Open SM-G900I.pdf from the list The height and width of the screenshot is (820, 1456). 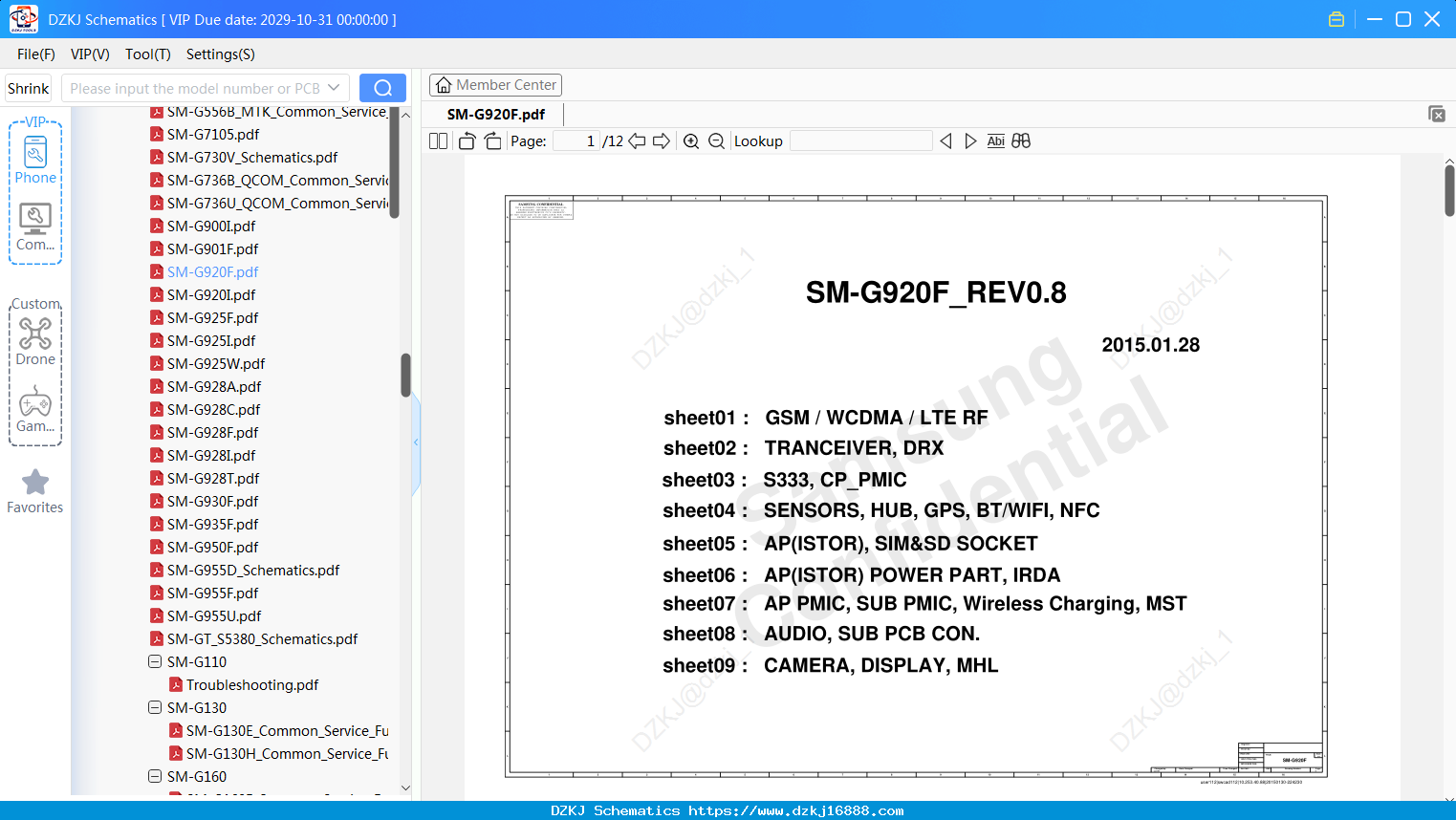pyautogui.click(x=210, y=226)
